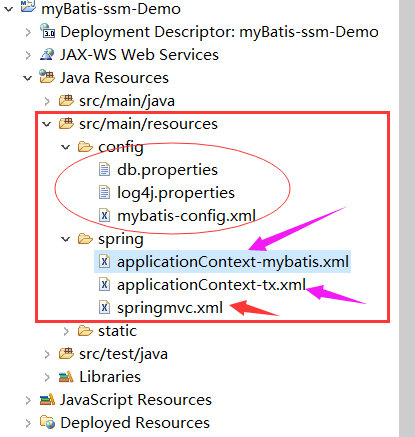The height and width of the screenshot is (437, 415).
Task: Expand the JavaScript Resources node
Action: click(28, 400)
